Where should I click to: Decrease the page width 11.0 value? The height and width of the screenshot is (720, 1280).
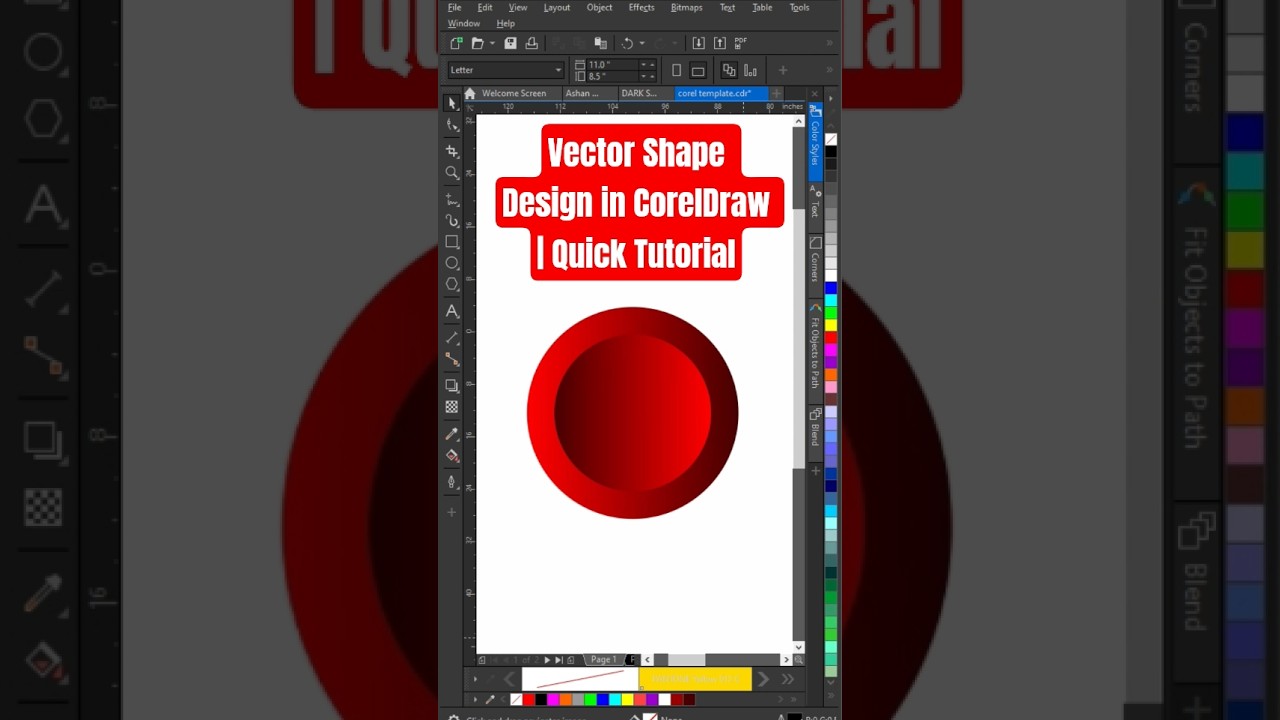pos(644,64)
